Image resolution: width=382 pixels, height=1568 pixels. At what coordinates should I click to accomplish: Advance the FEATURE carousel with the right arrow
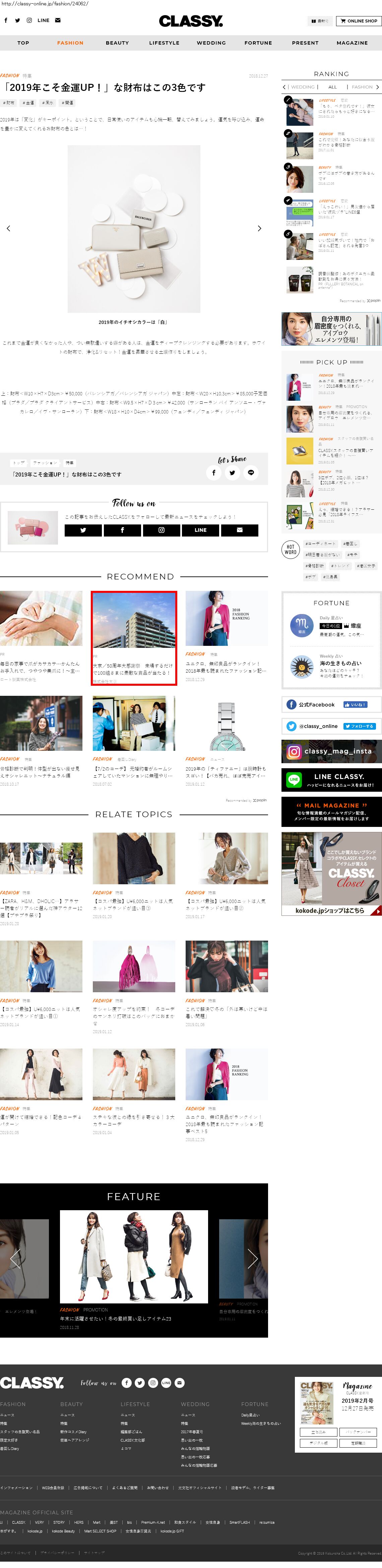pos(252,1258)
